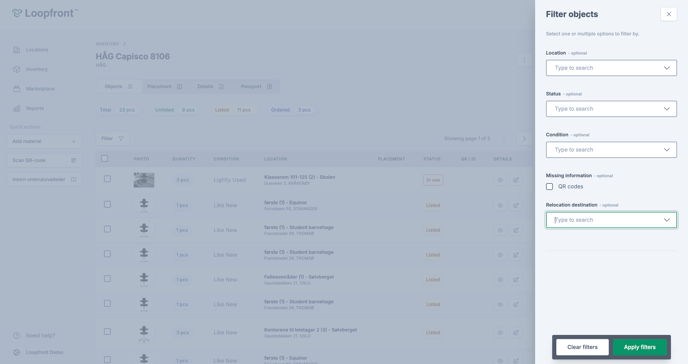
Task: Click the Clear filters button
Action: (582, 347)
